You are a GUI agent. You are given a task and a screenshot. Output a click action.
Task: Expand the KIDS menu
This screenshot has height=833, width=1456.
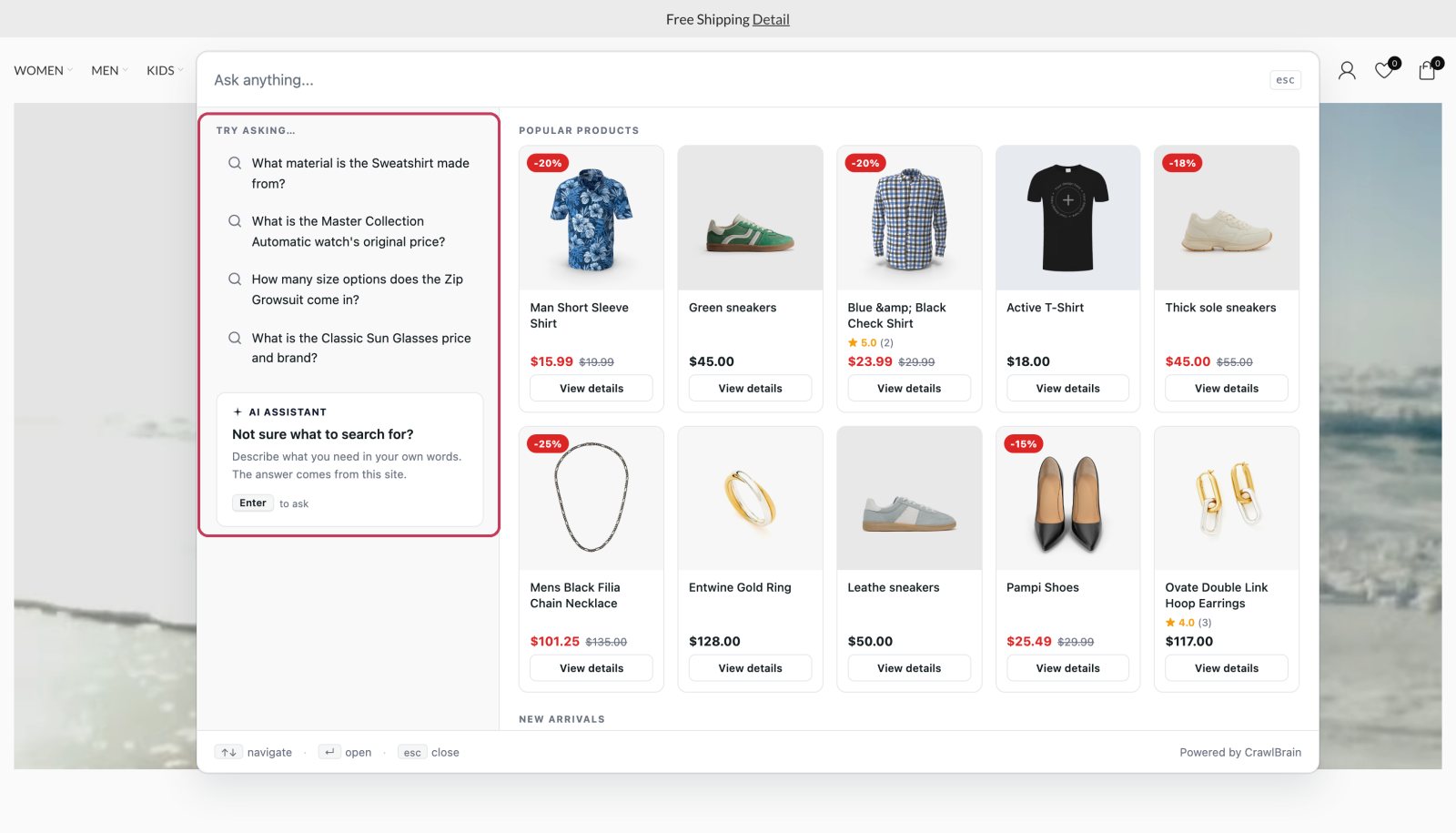tap(165, 70)
